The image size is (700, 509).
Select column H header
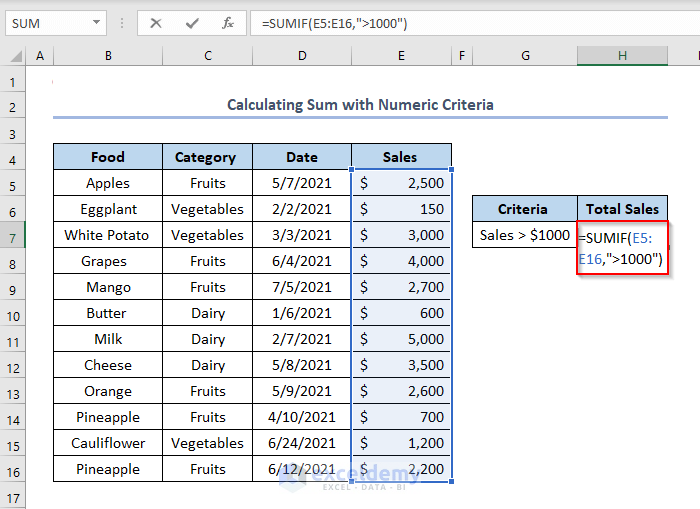pyautogui.click(x=622, y=56)
